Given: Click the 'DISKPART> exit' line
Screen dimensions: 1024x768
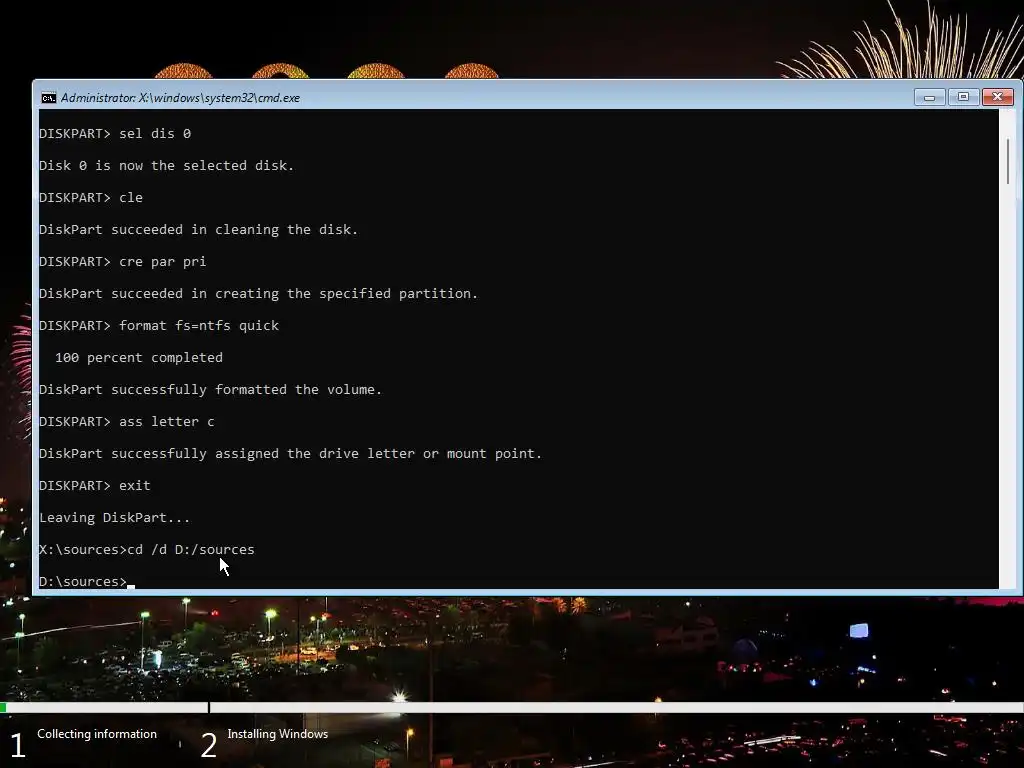Looking at the screenshot, I should pyautogui.click(x=95, y=486).
